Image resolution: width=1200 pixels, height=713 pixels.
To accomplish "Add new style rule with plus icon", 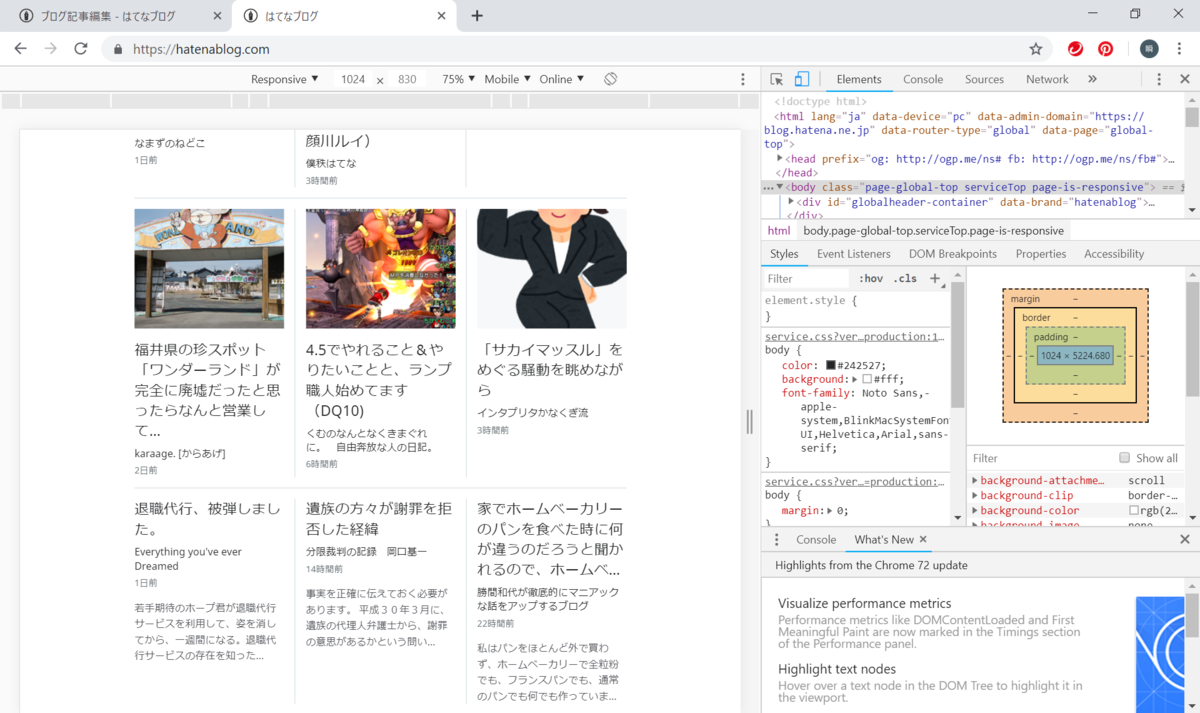I will coord(935,278).
